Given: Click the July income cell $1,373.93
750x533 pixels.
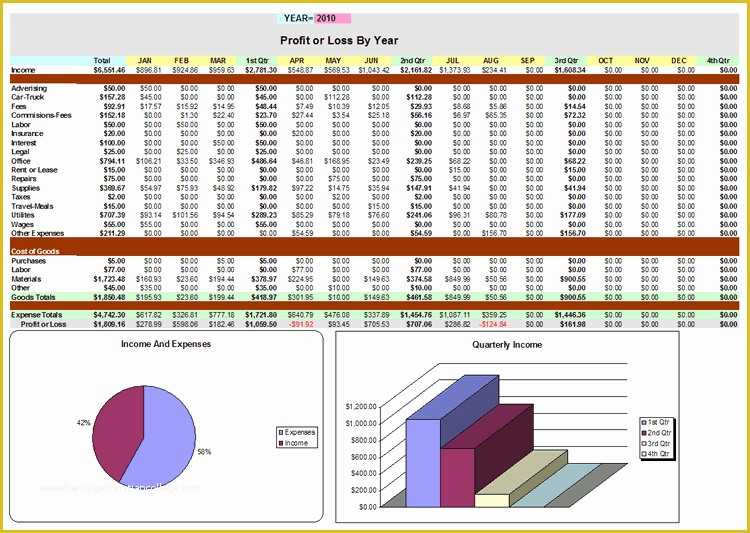Looking at the screenshot, I should pos(455,70).
